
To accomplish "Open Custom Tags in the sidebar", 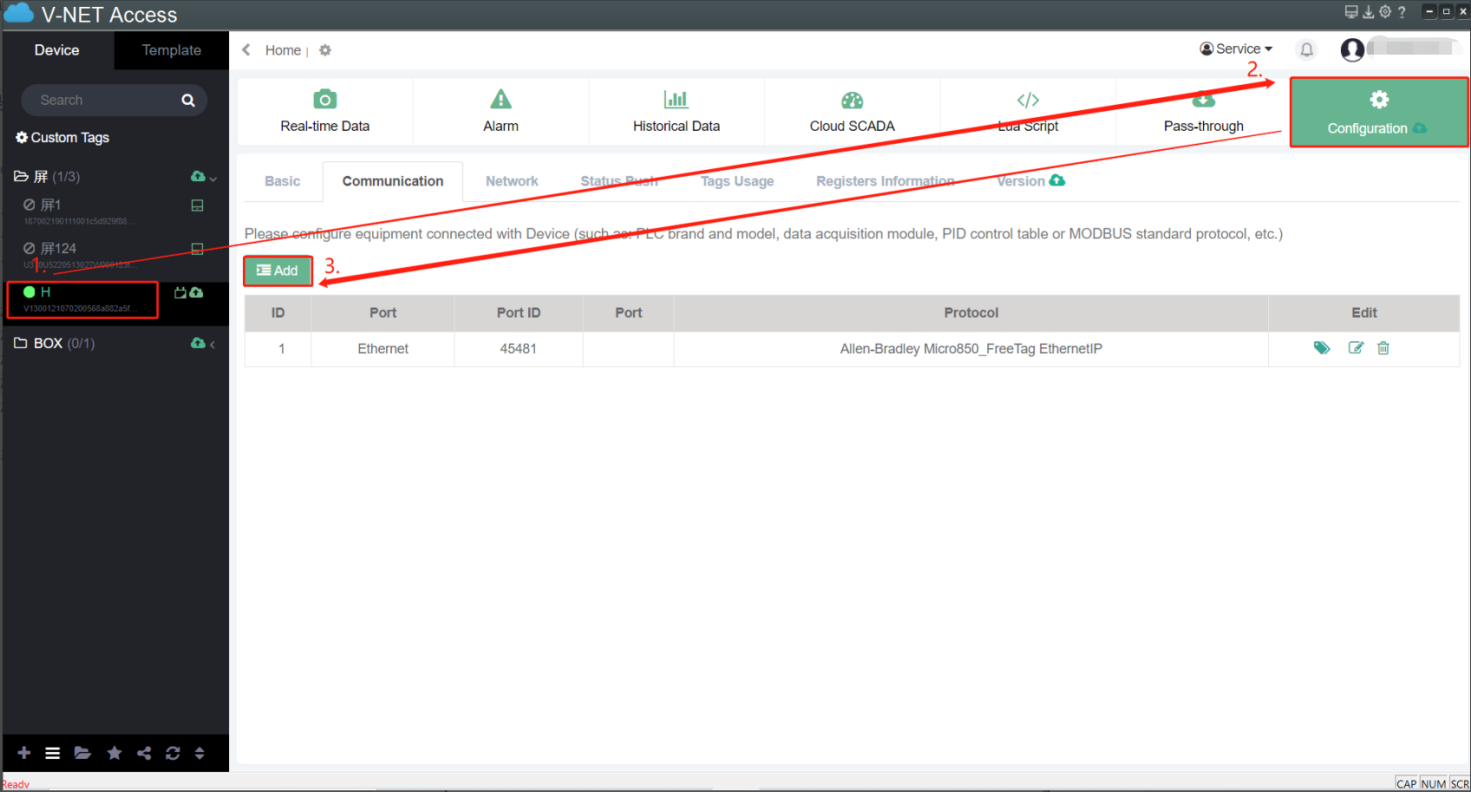I will (62, 138).
